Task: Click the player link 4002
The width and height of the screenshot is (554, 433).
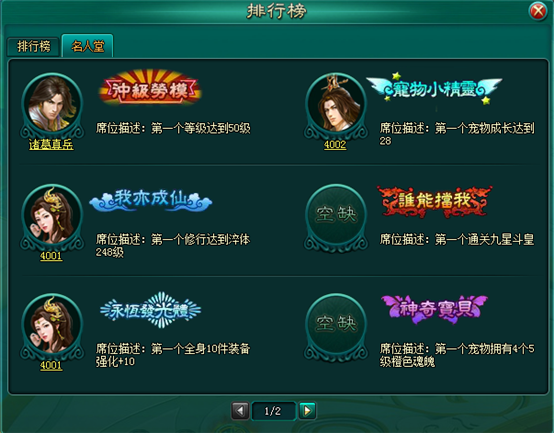Action: (x=335, y=144)
